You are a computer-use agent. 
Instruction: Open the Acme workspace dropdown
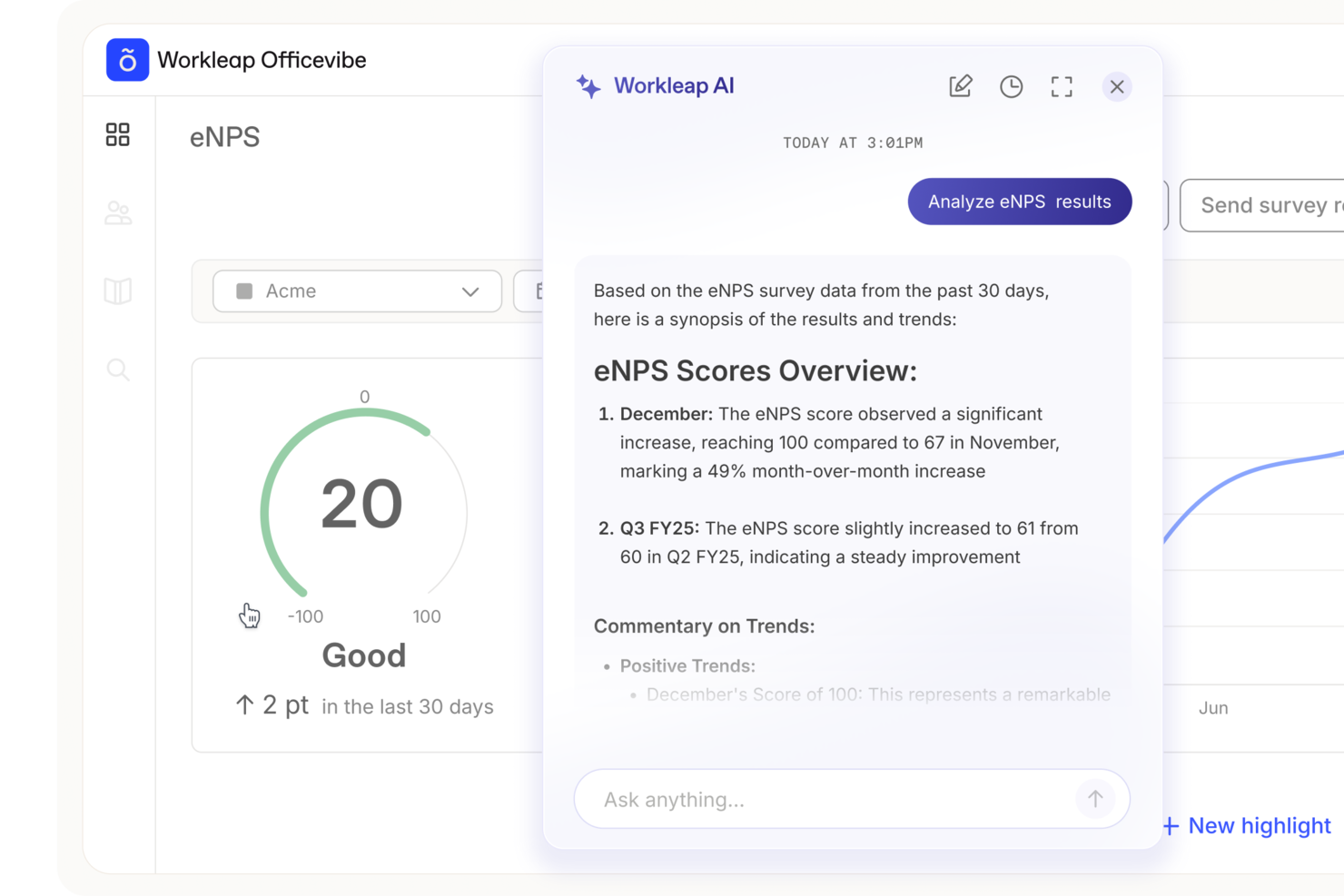tap(356, 291)
